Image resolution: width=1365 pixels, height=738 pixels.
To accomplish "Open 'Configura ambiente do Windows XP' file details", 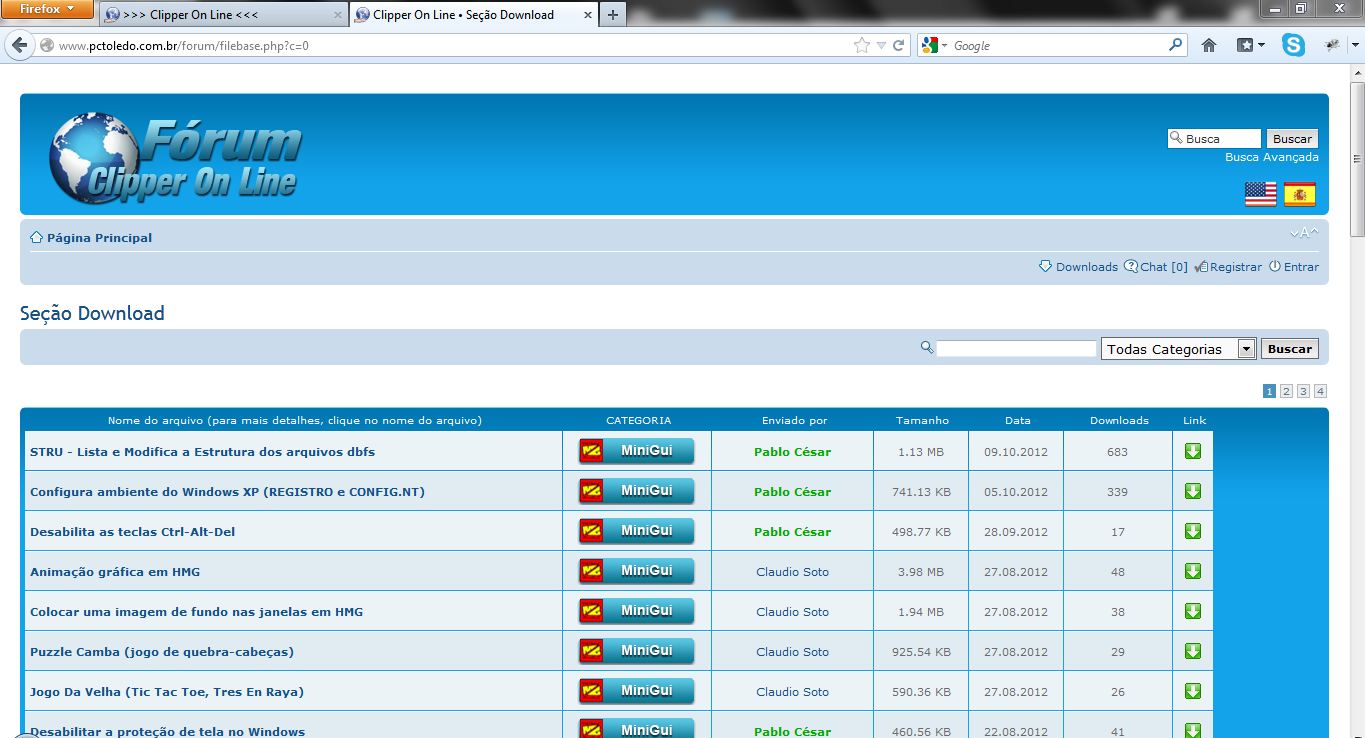I will pos(227,492).
